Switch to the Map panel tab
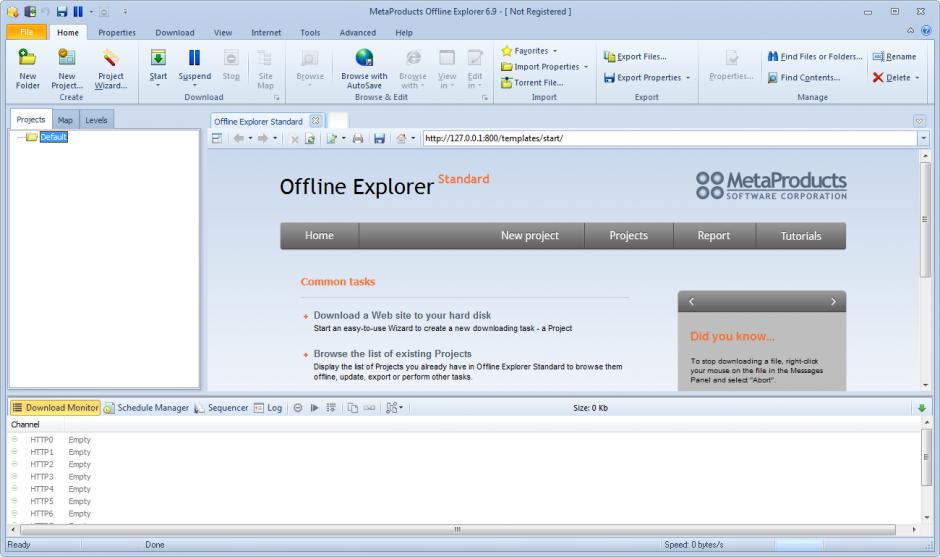Image resolution: width=940 pixels, height=557 pixels. coord(65,120)
